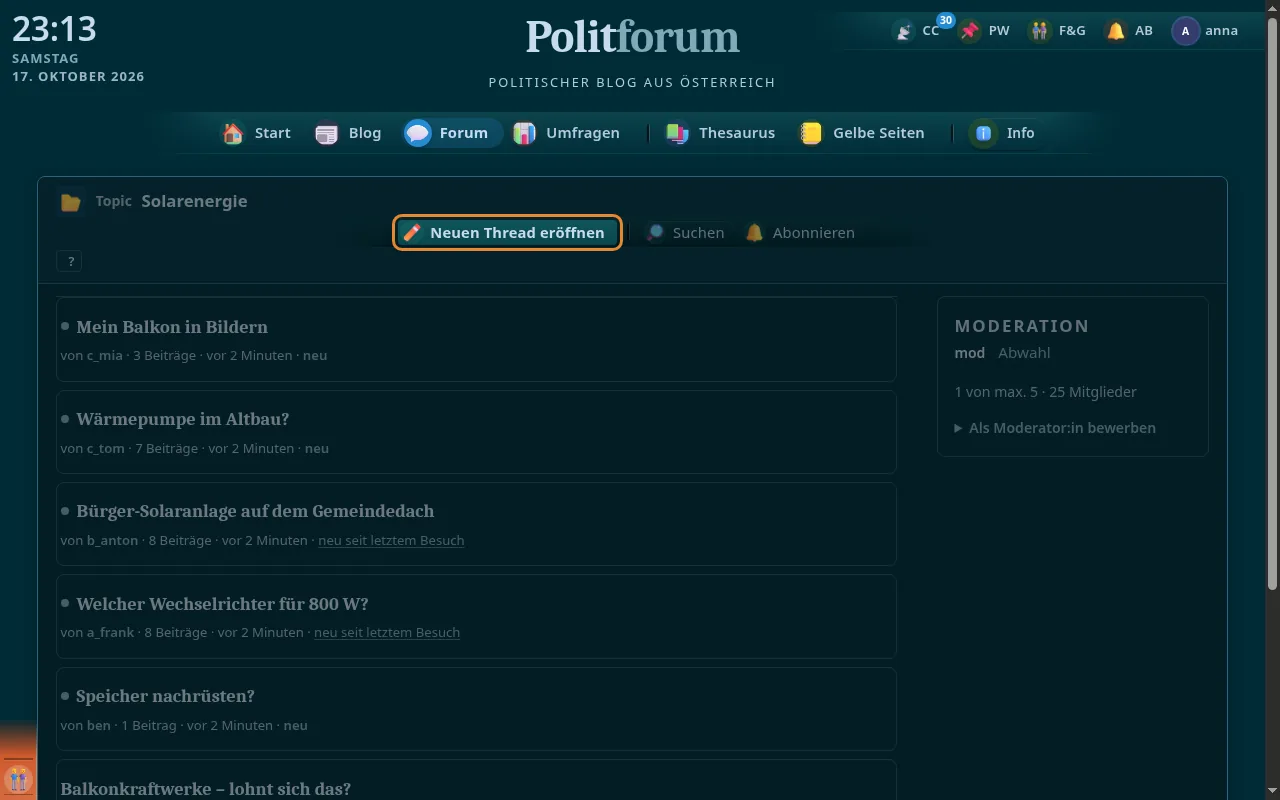Click the question mark help button
Image resolution: width=1280 pixels, height=800 pixels.
[x=70, y=262]
